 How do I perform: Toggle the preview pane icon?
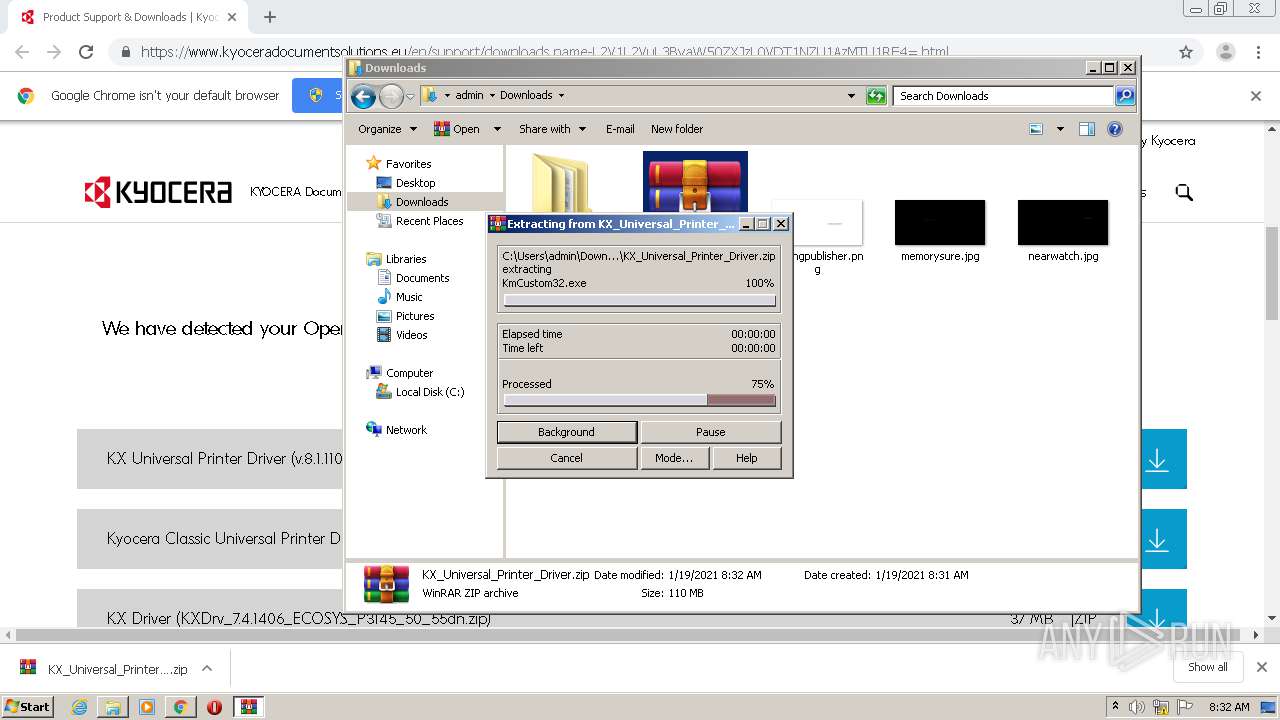[x=1087, y=129]
